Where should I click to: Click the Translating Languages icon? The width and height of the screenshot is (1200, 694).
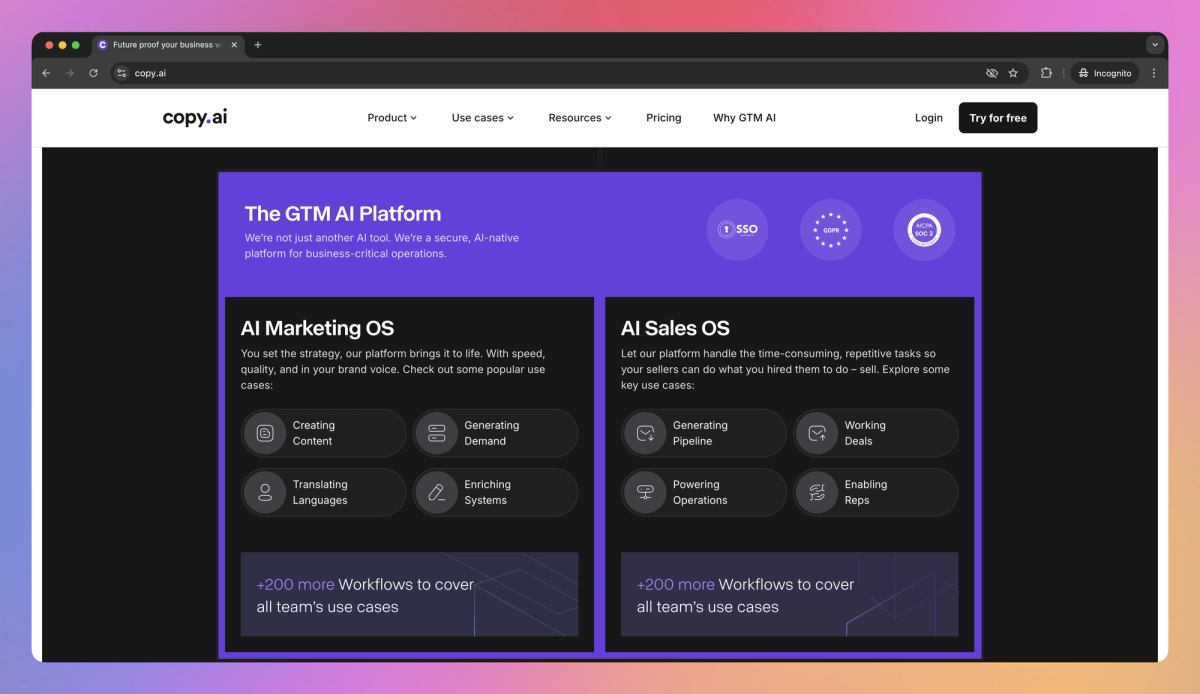265,492
